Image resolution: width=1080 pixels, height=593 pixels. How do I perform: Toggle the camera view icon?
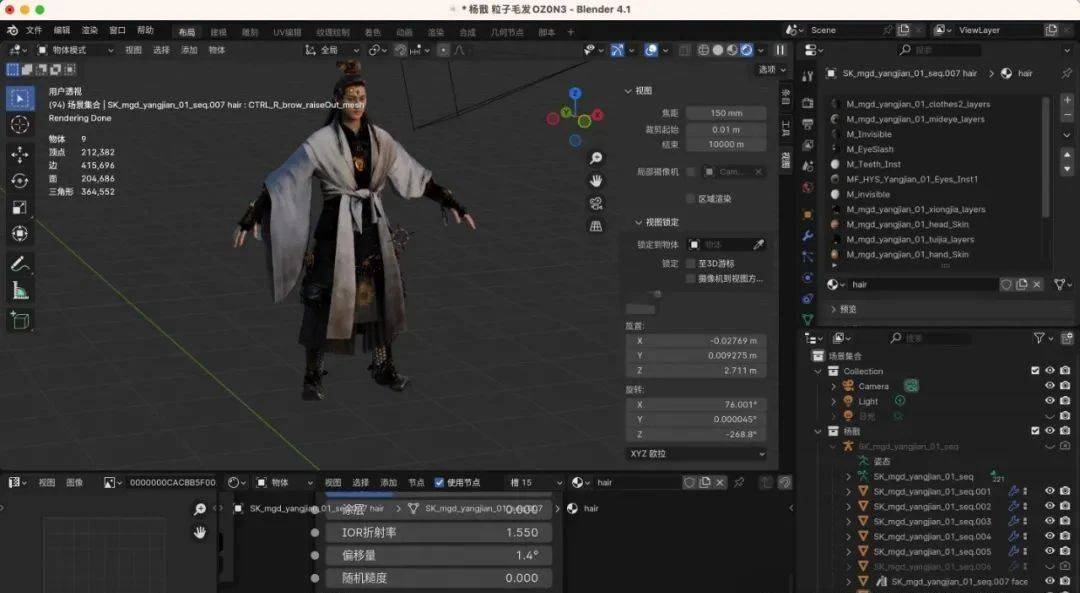596,203
